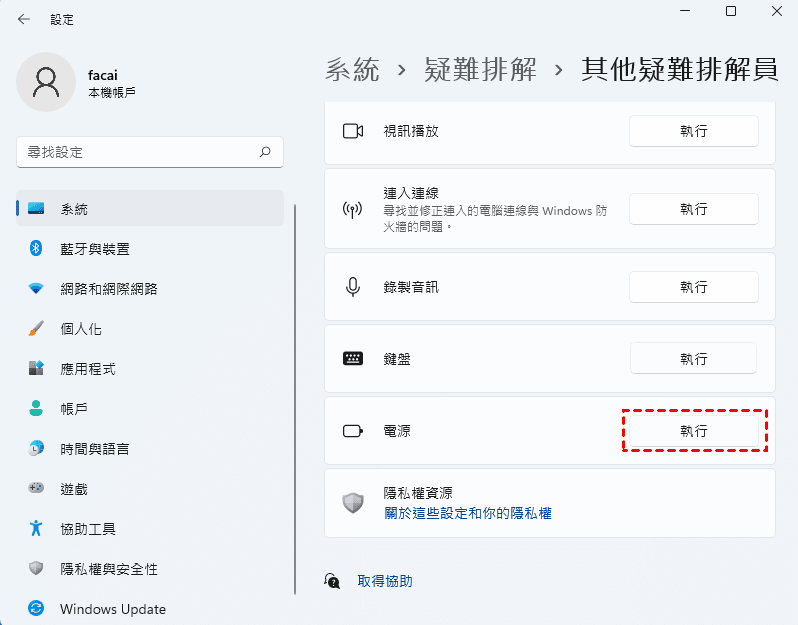
Task: Open 協助工具 accessibility icon
Action: 37,528
